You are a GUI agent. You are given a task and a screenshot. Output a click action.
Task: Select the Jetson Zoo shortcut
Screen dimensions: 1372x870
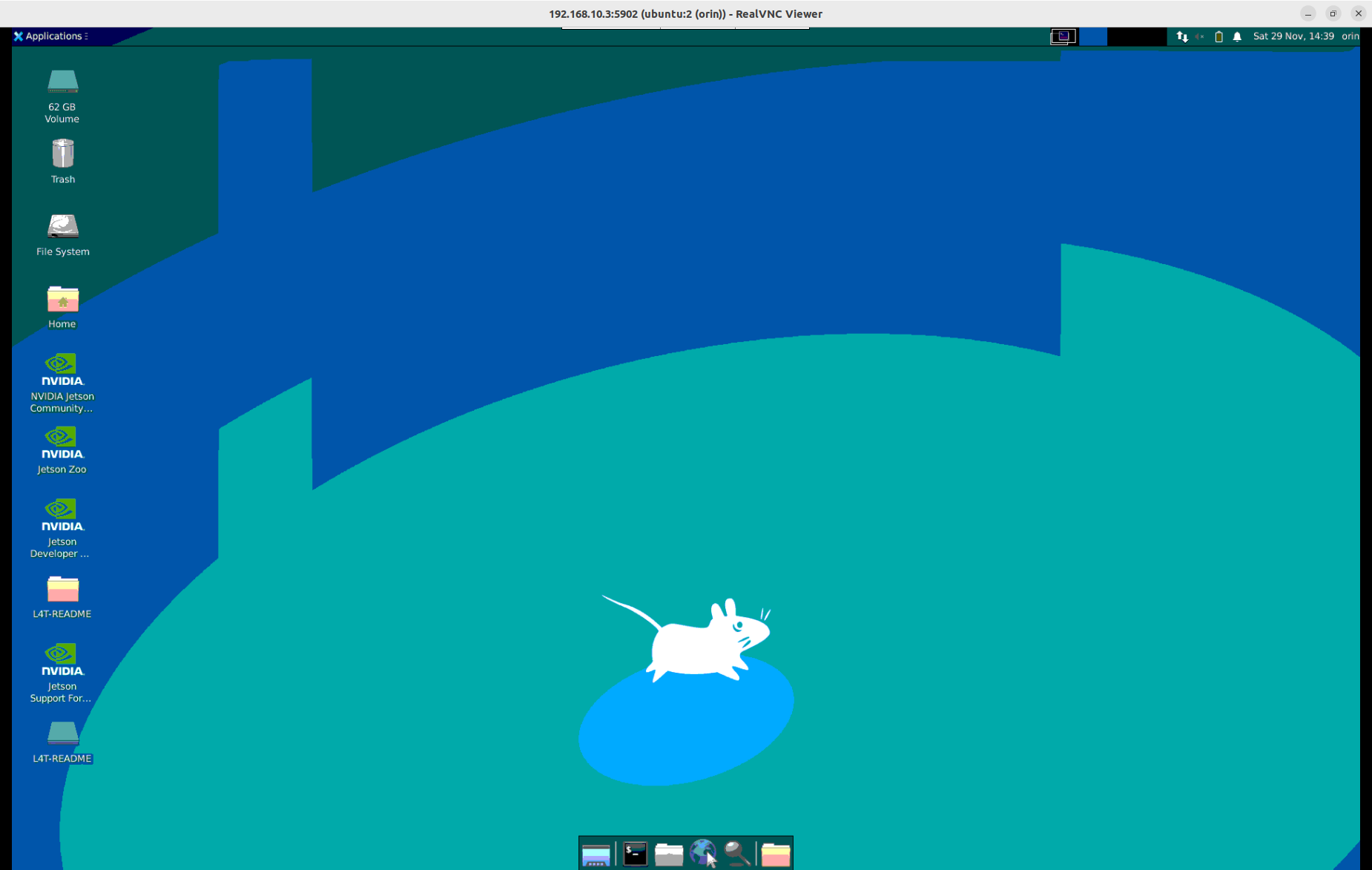[62, 443]
